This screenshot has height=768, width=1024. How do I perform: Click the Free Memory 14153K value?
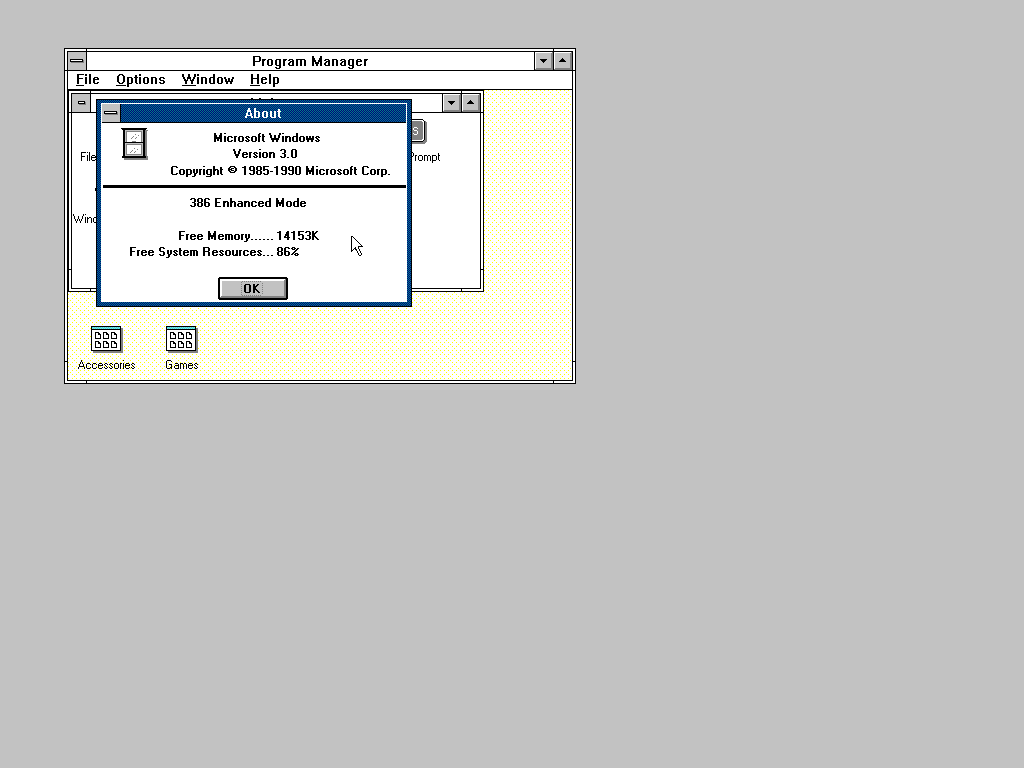click(x=297, y=236)
